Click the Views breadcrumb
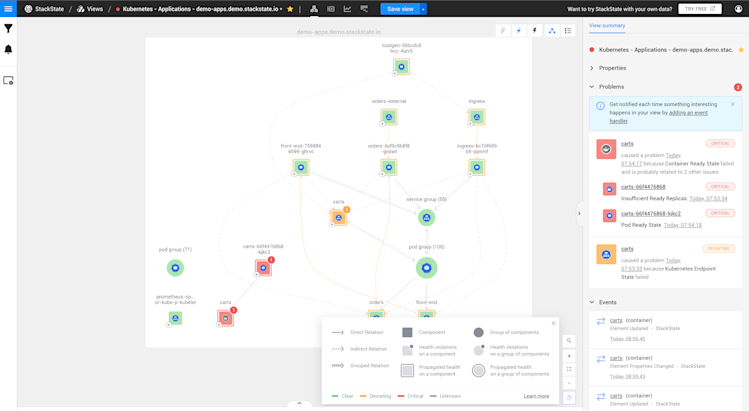Image resolution: width=749 pixels, height=411 pixels. [x=90, y=9]
